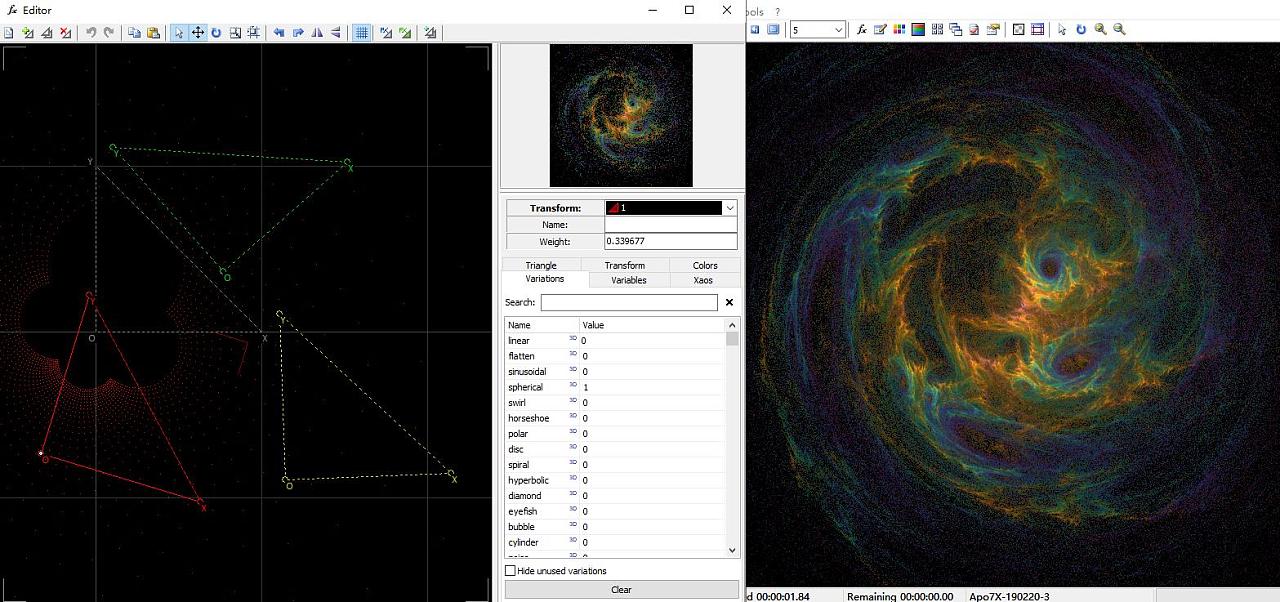Select the Move triangle tool
Viewport: 1280px width, 602px height.
(198, 33)
